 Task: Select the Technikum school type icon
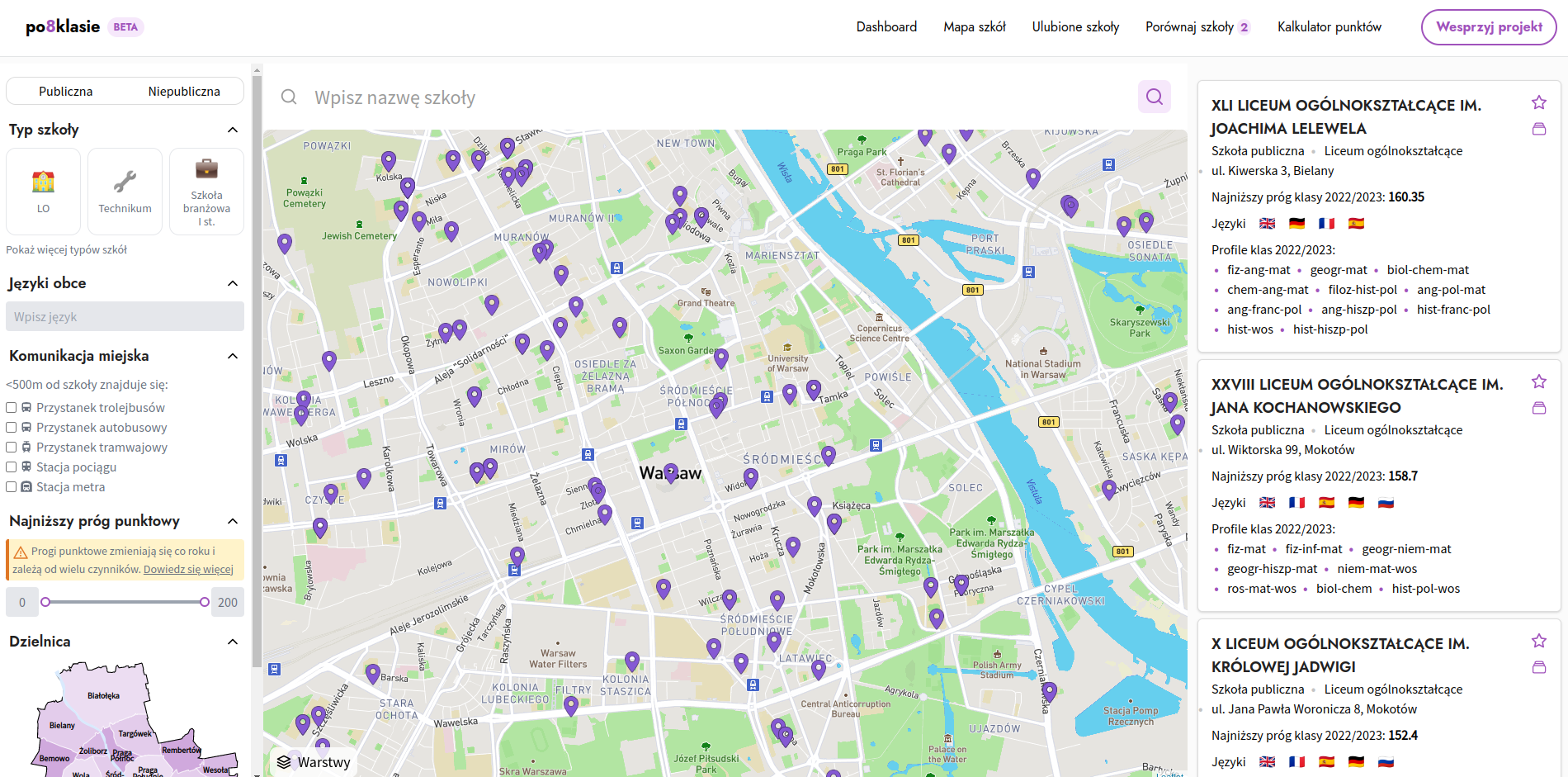(125, 191)
